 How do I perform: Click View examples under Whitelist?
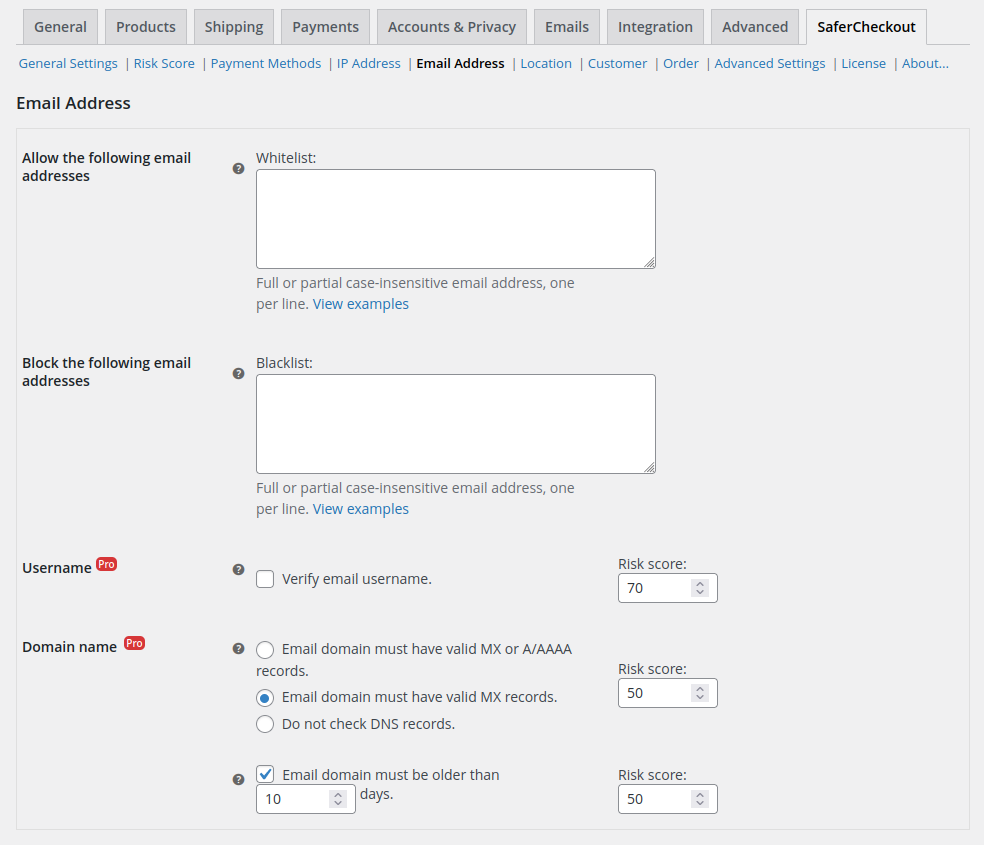[x=361, y=304]
